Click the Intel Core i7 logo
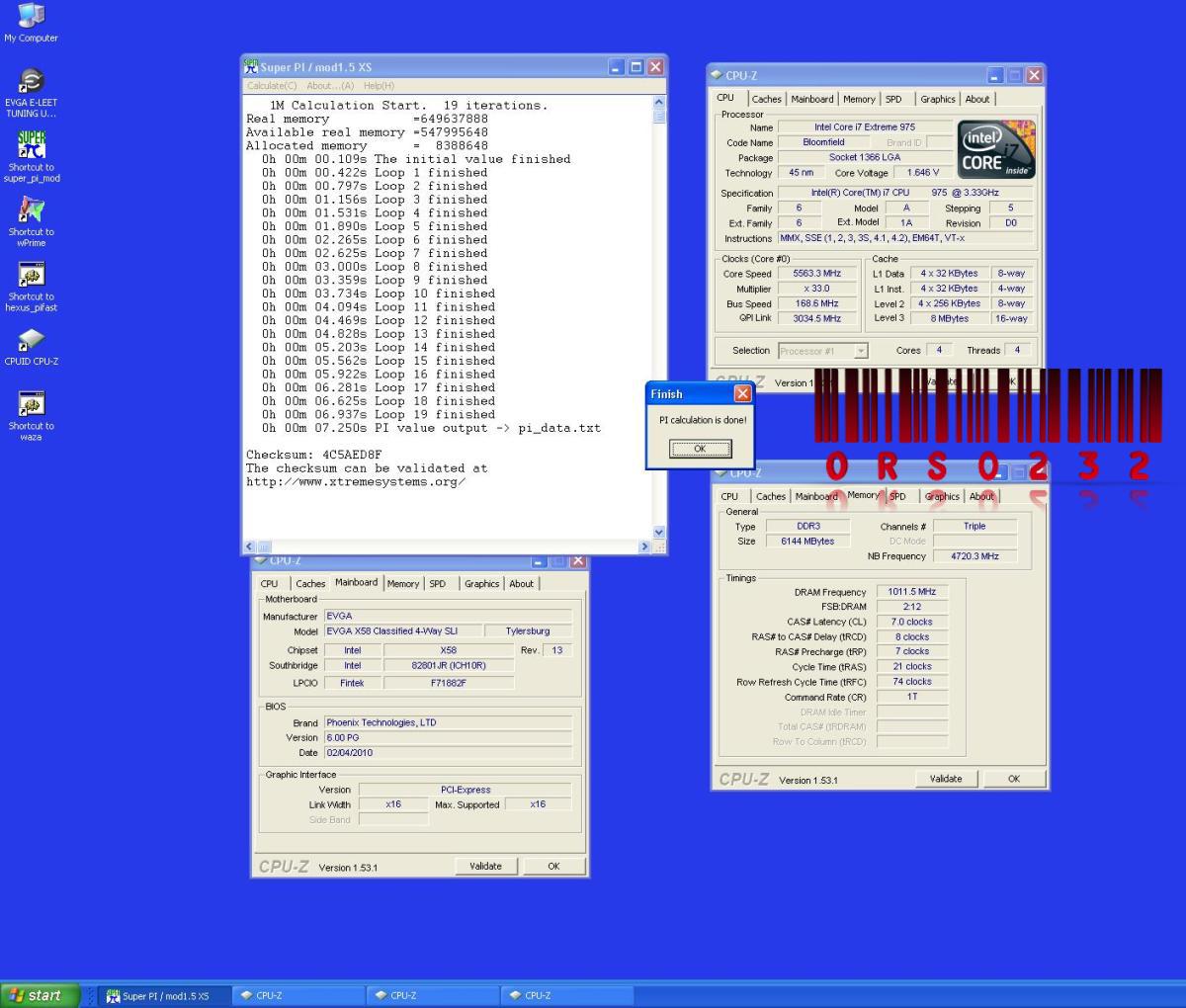 click(996, 148)
